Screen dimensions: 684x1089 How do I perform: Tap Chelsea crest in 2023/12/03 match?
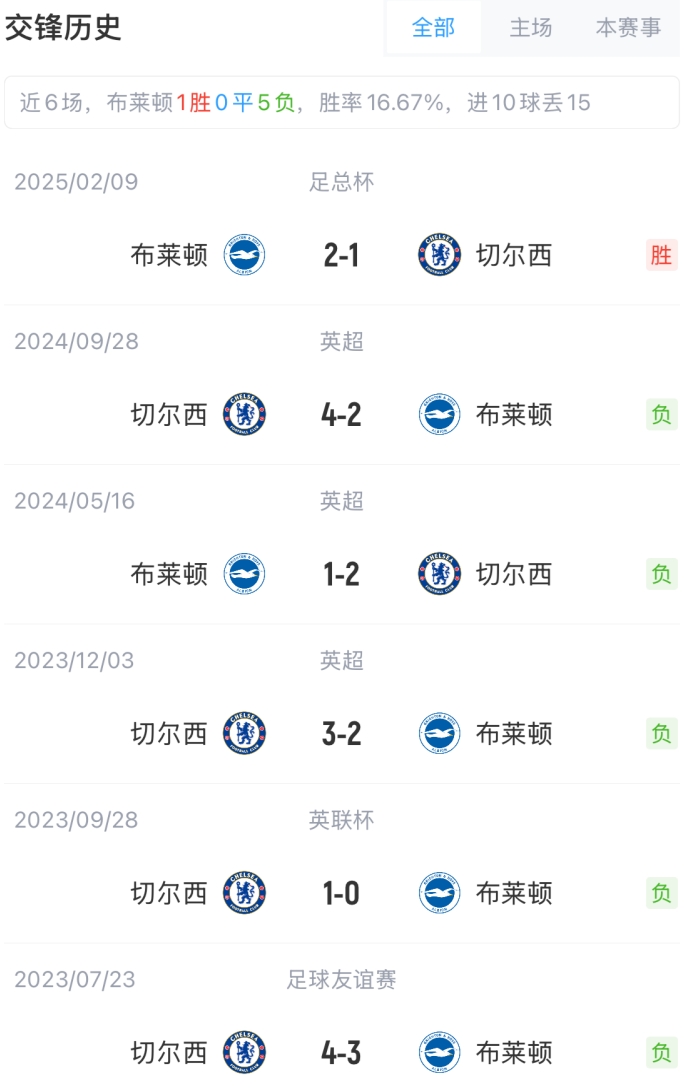(244, 734)
